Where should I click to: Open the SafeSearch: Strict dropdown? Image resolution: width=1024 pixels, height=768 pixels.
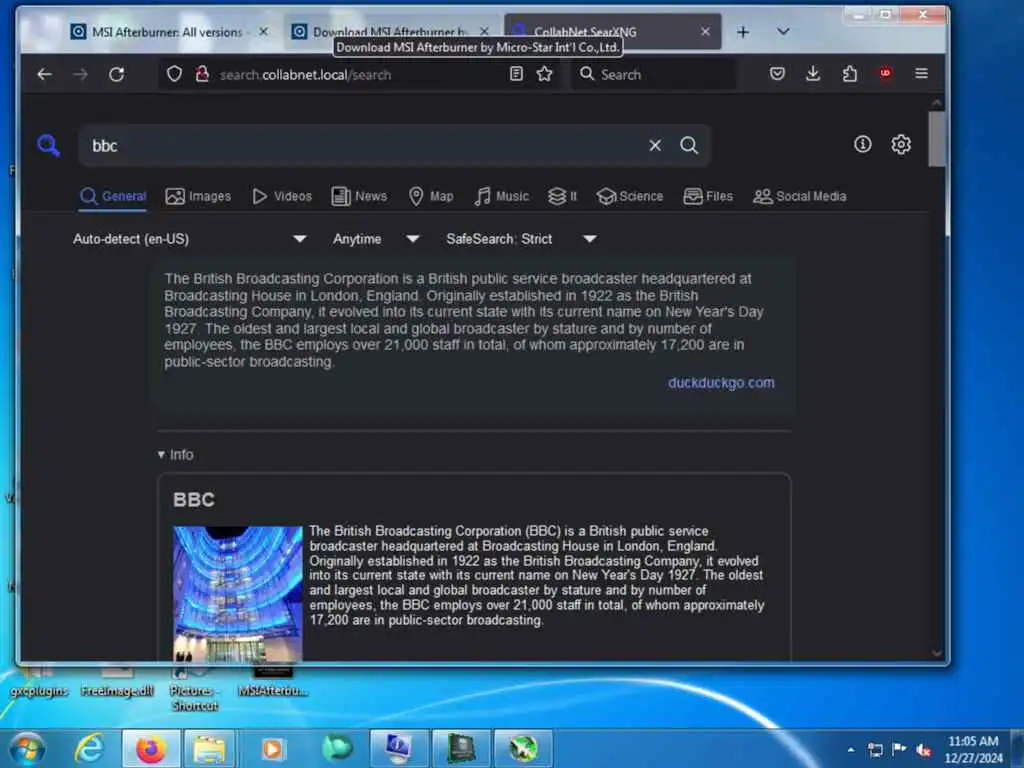coord(521,239)
